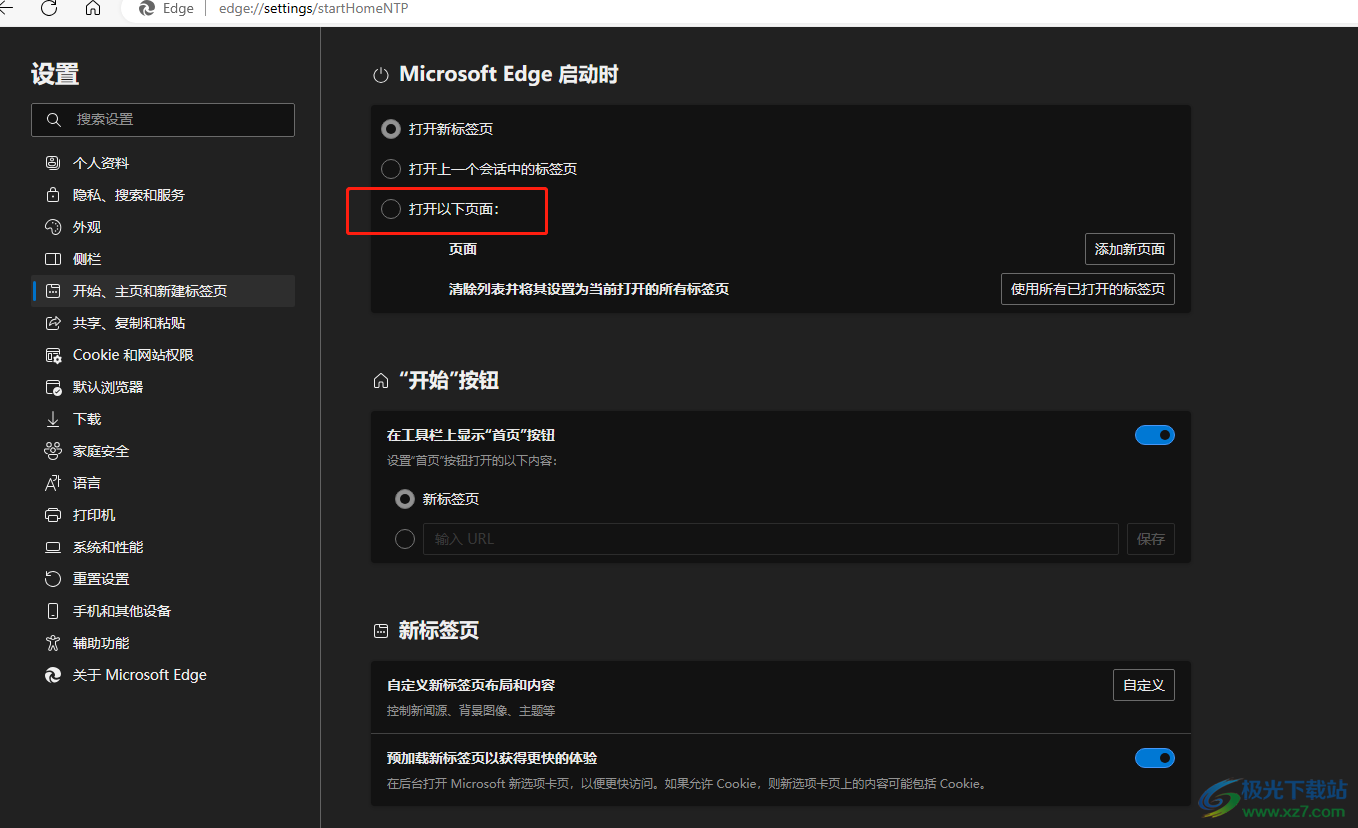Click the 输入 URL input field

tap(770, 539)
